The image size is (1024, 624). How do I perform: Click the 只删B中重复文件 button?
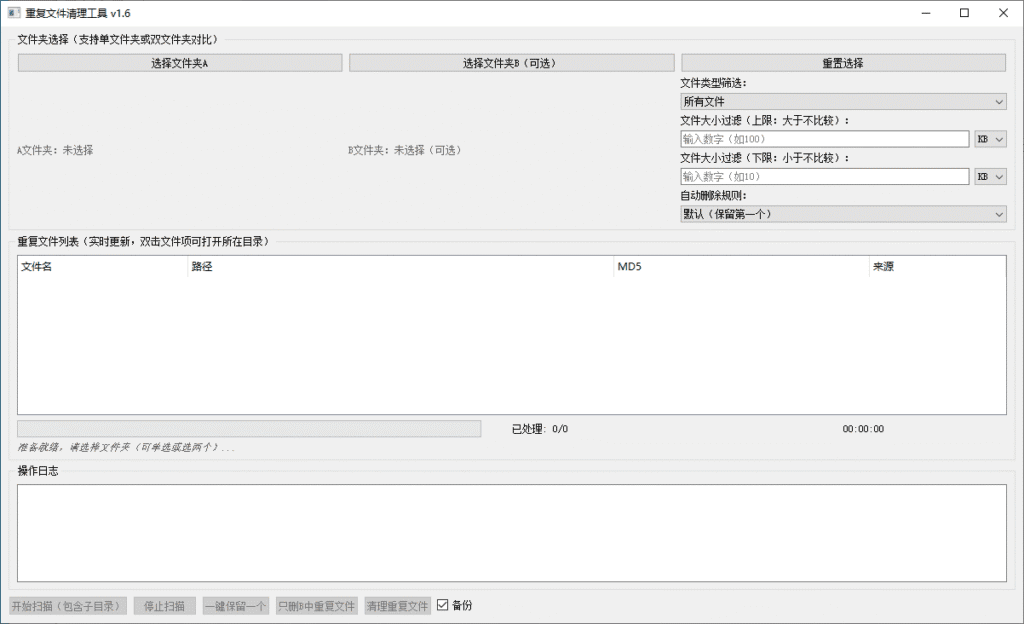tap(316, 605)
